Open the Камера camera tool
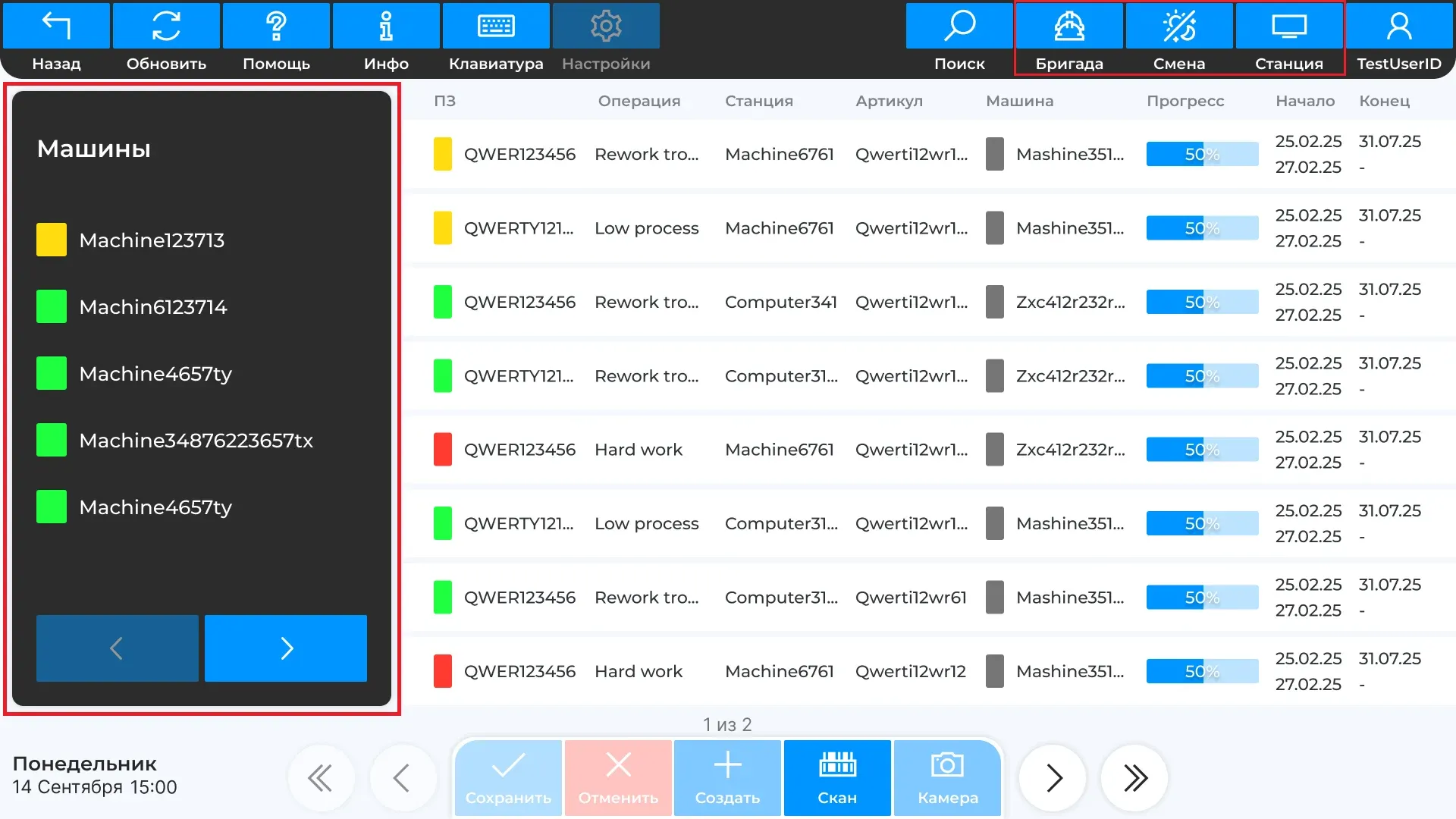The width and height of the screenshot is (1456, 819). (947, 777)
